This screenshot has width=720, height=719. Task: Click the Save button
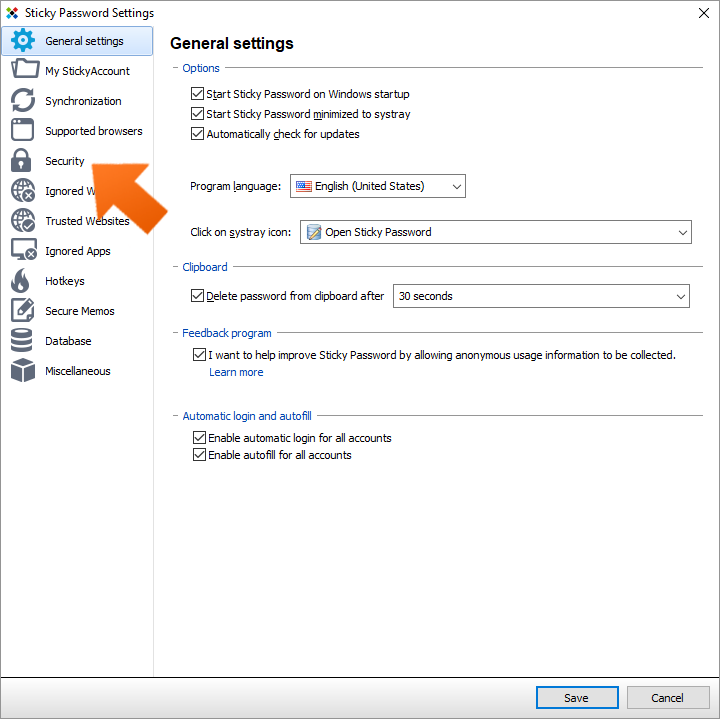(x=577, y=697)
